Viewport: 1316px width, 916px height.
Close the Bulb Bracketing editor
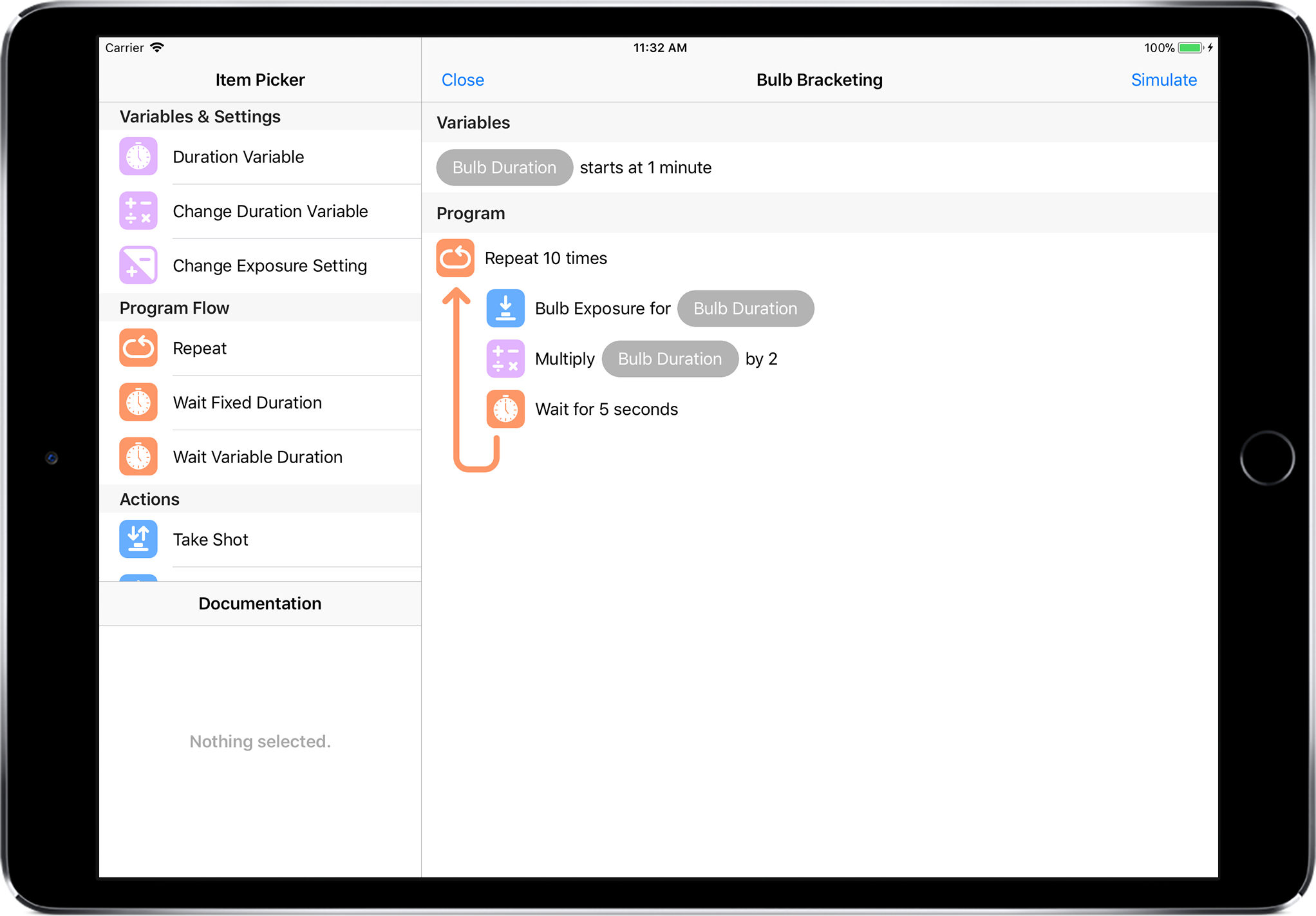(463, 80)
